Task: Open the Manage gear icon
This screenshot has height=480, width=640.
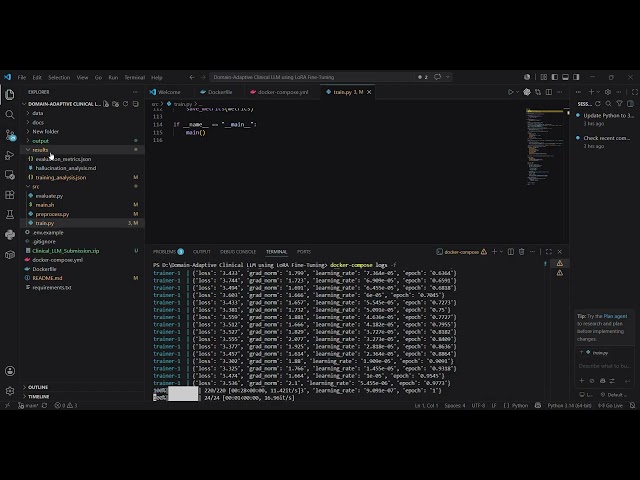Action: coord(10,391)
